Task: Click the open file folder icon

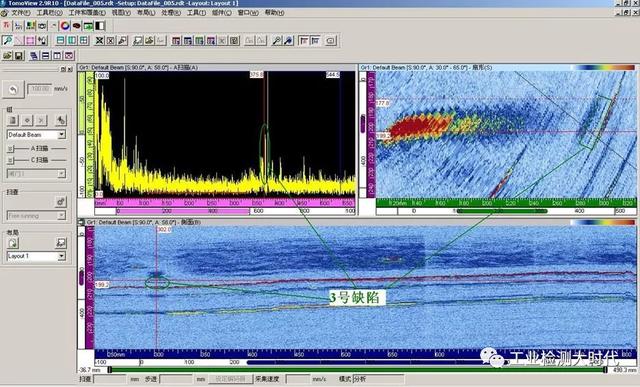Action: [x=7, y=55]
